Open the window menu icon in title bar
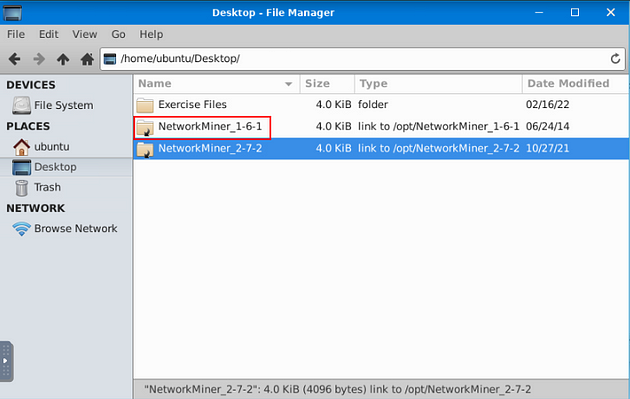The width and height of the screenshot is (630, 399). pyautogui.click(x=12, y=12)
